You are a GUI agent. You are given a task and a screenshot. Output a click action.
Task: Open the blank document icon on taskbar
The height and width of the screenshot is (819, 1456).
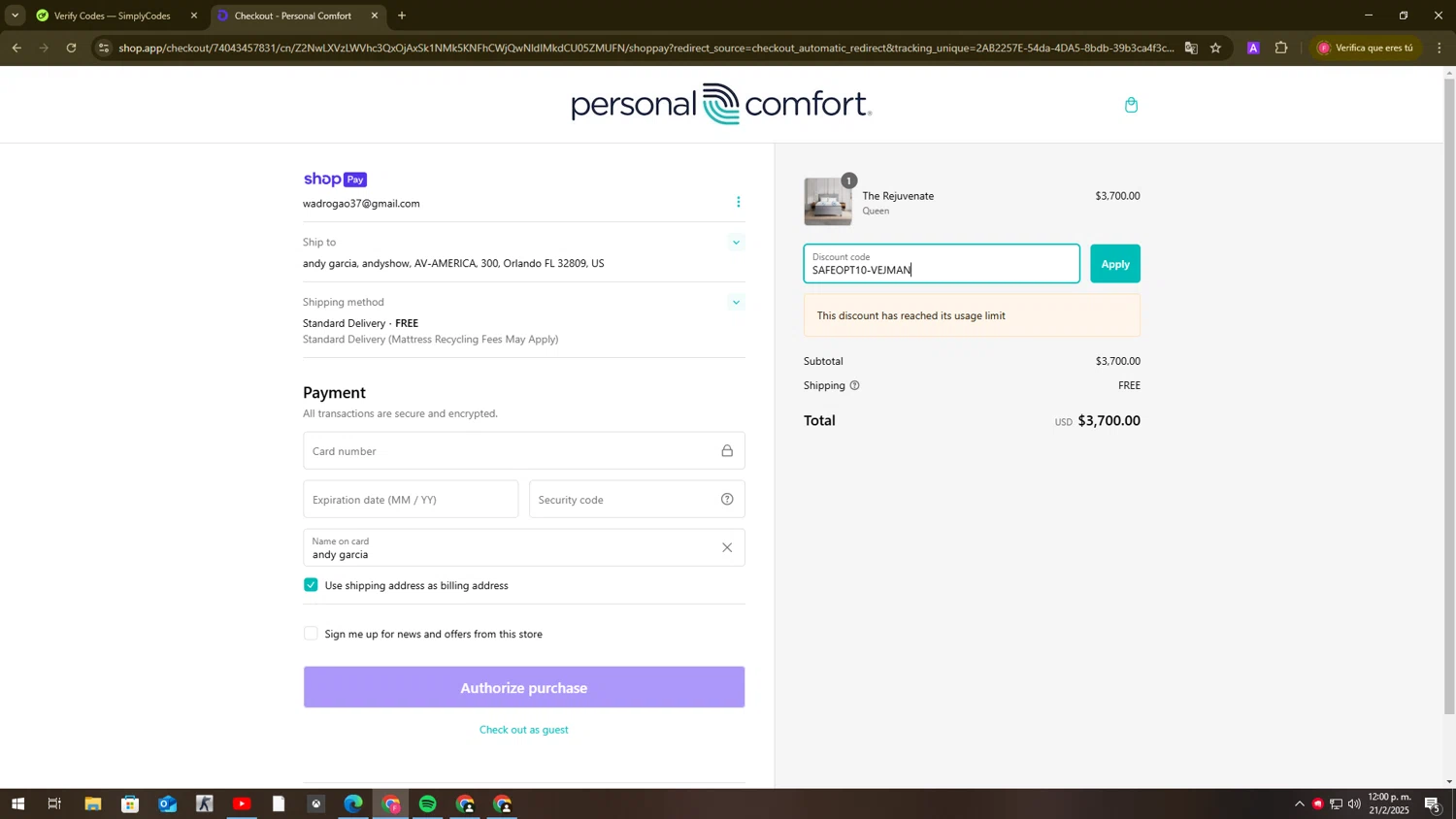[279, 804]
